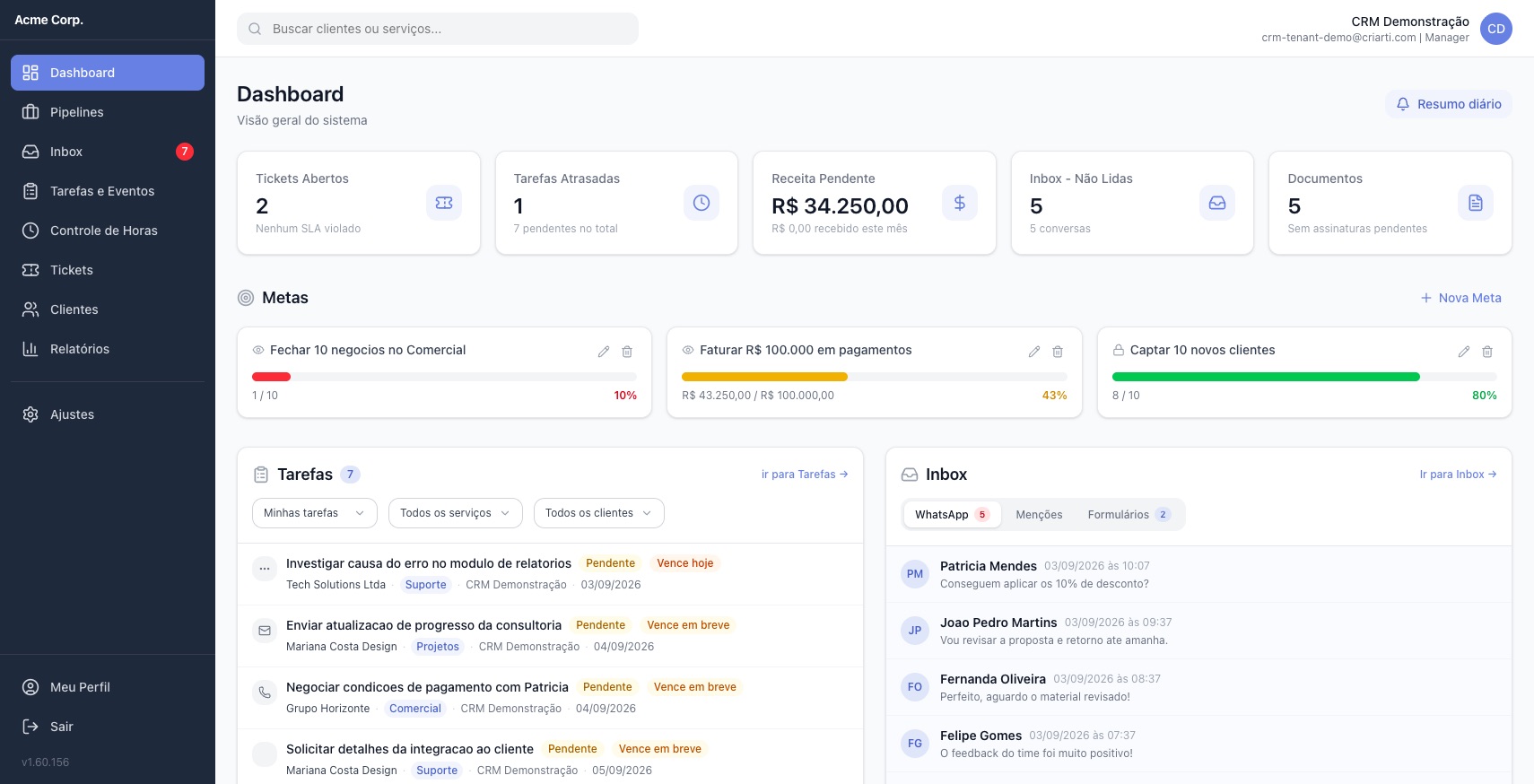1534x784 pixels.
Task: Click the Sair logout icon
Action: [31, 727]
